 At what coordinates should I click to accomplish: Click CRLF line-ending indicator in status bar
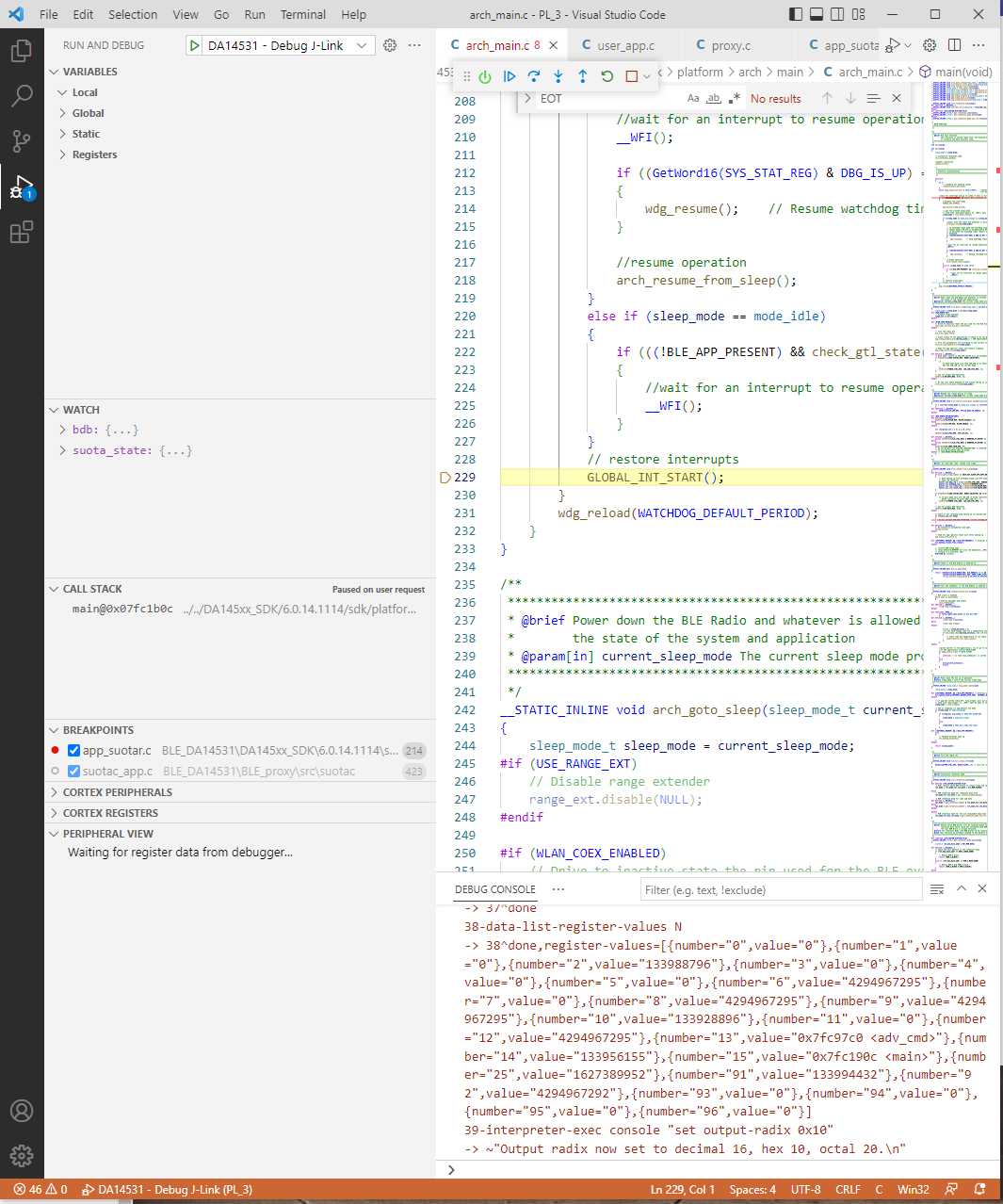click(848, 1189)
